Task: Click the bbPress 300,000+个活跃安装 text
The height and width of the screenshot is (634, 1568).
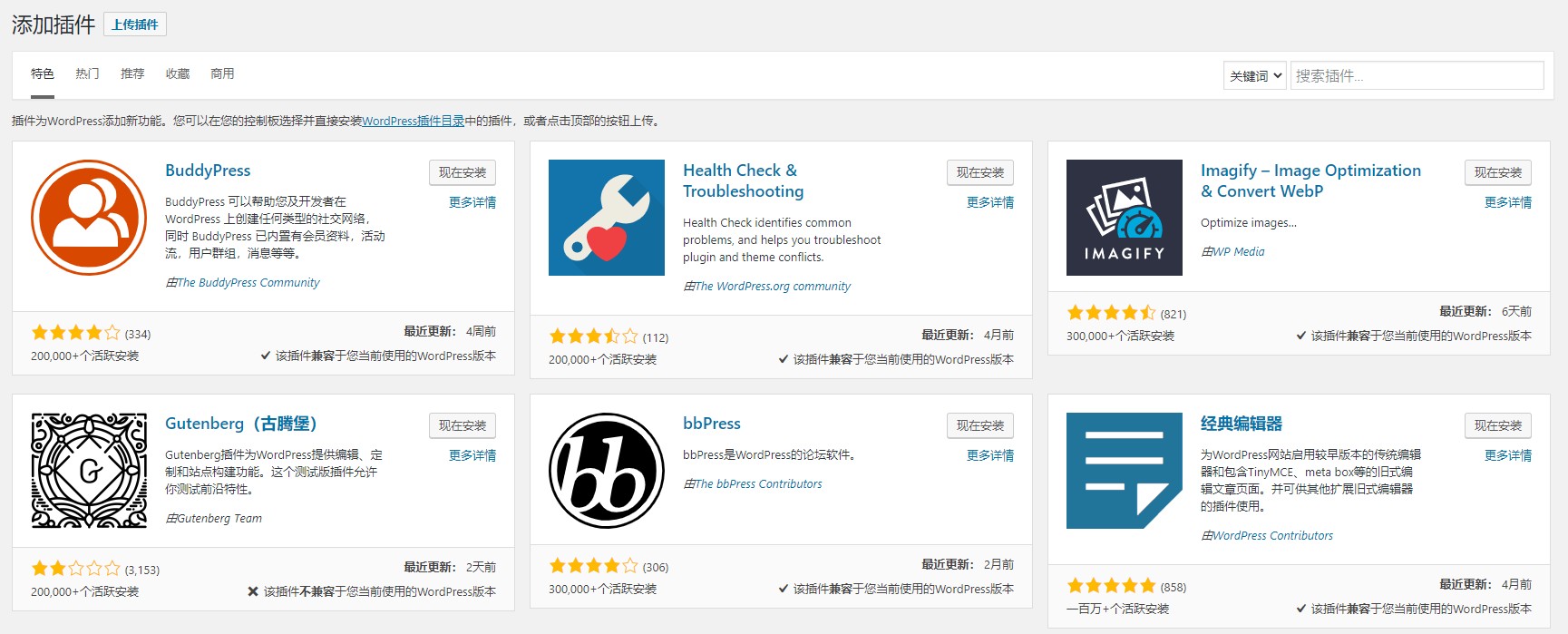Action: point(603,590)
